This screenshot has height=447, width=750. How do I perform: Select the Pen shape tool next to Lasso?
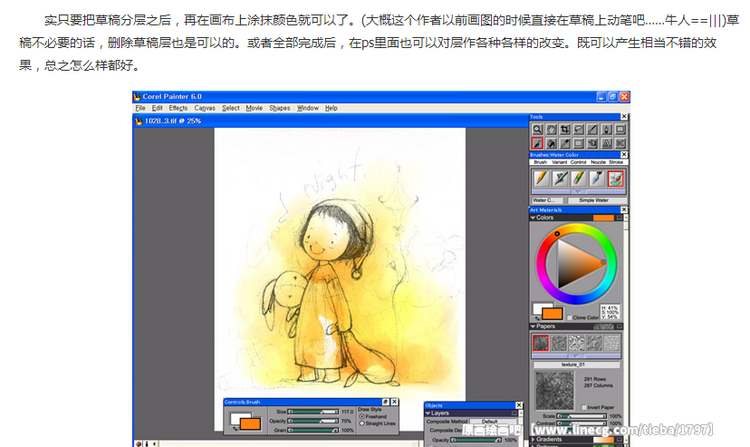[607, 130]
